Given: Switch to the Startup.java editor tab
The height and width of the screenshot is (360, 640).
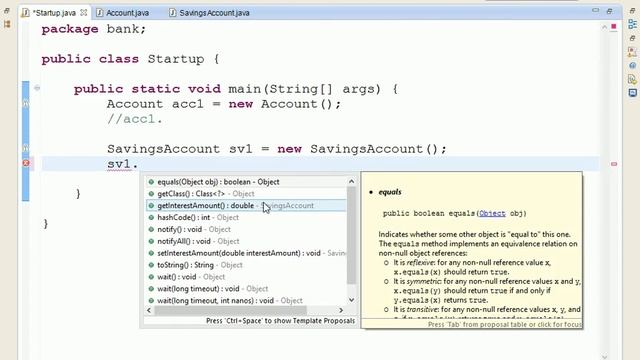Looking at the screenshot, I should [x=53, y=13].
